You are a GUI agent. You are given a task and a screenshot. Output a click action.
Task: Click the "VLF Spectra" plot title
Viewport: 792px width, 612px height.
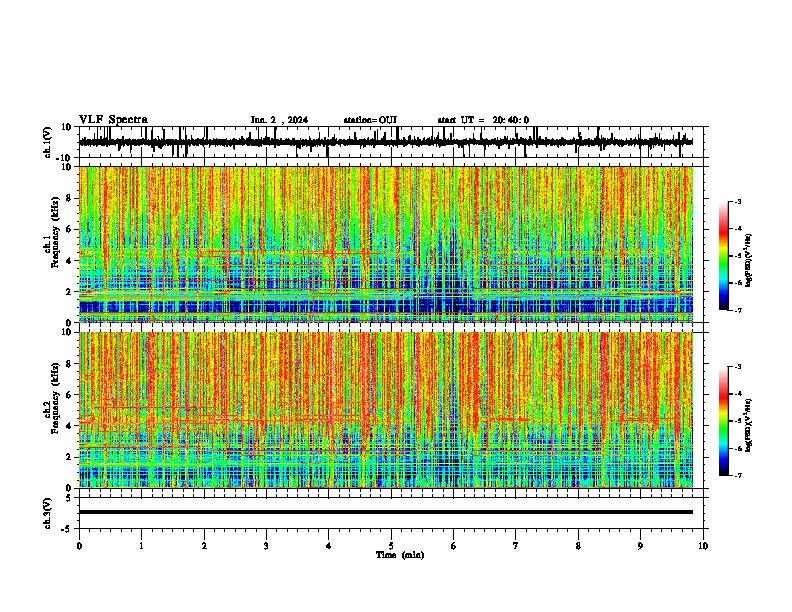coord(113,120)
